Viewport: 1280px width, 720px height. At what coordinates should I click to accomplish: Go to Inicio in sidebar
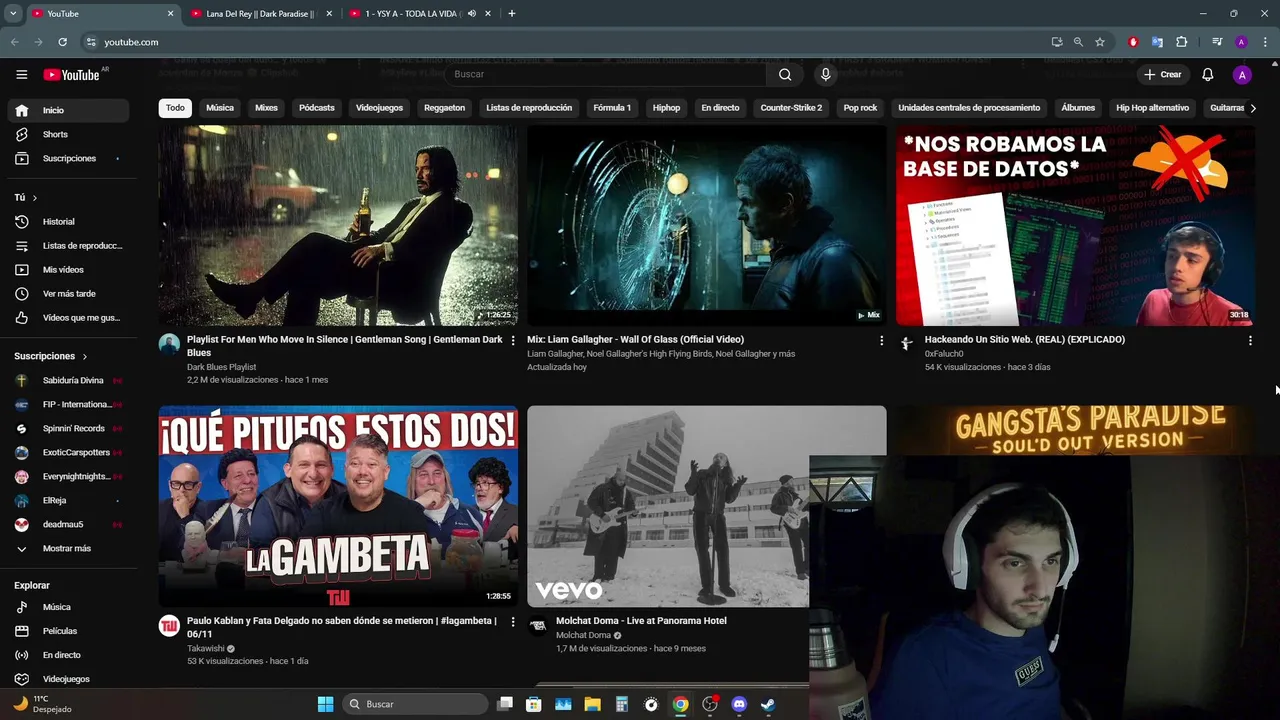coord(69,110)
